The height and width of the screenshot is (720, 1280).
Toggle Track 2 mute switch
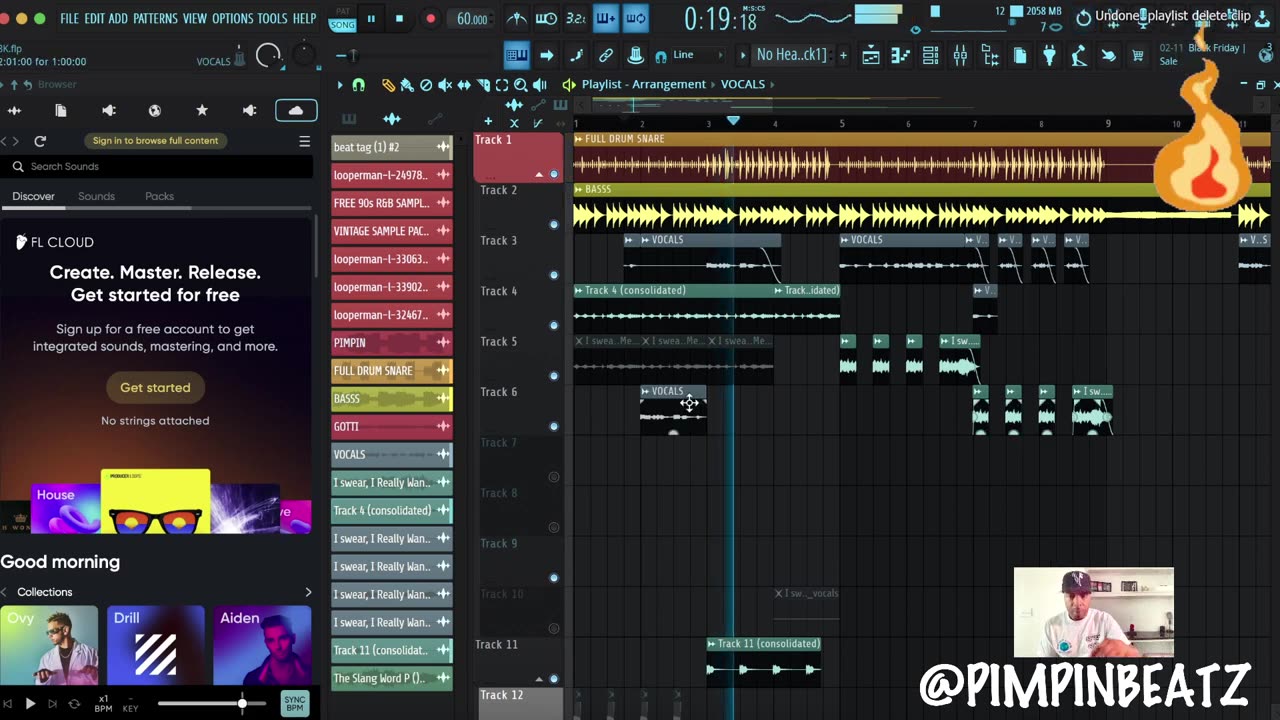pyautogui.click(x=554, y=225)
